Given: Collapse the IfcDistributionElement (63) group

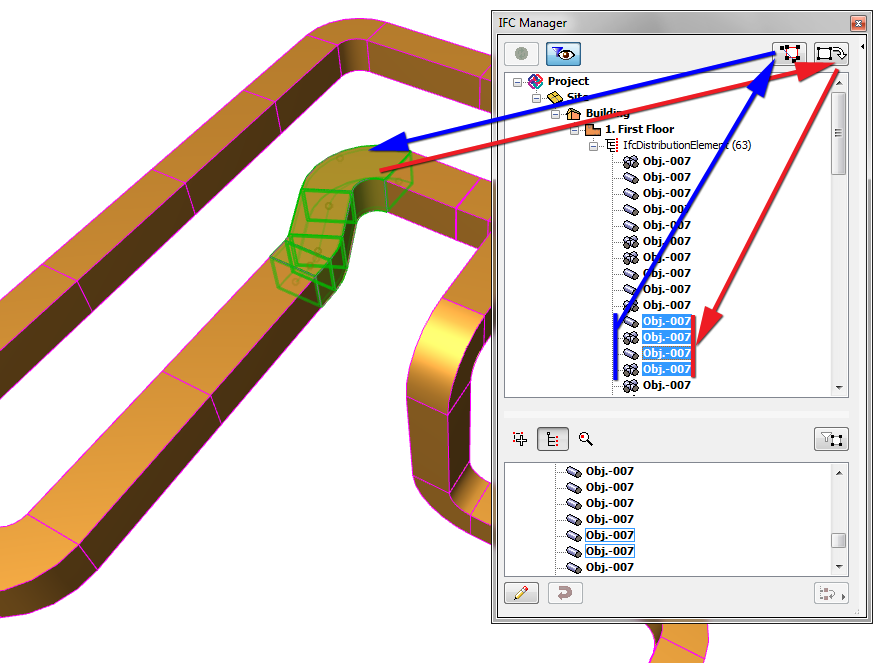Looking at the screenshot, I should tap(593, 146).
